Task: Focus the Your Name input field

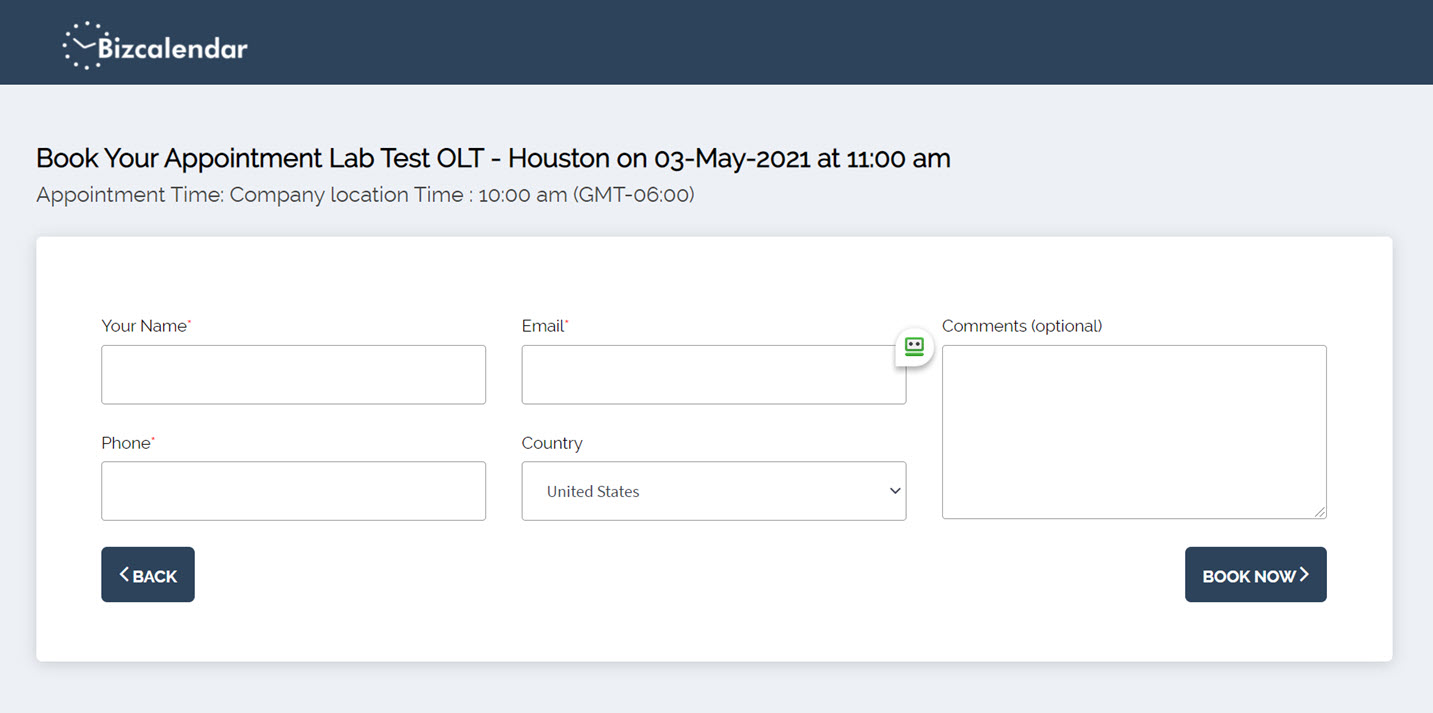Action: tap(293, 375)
